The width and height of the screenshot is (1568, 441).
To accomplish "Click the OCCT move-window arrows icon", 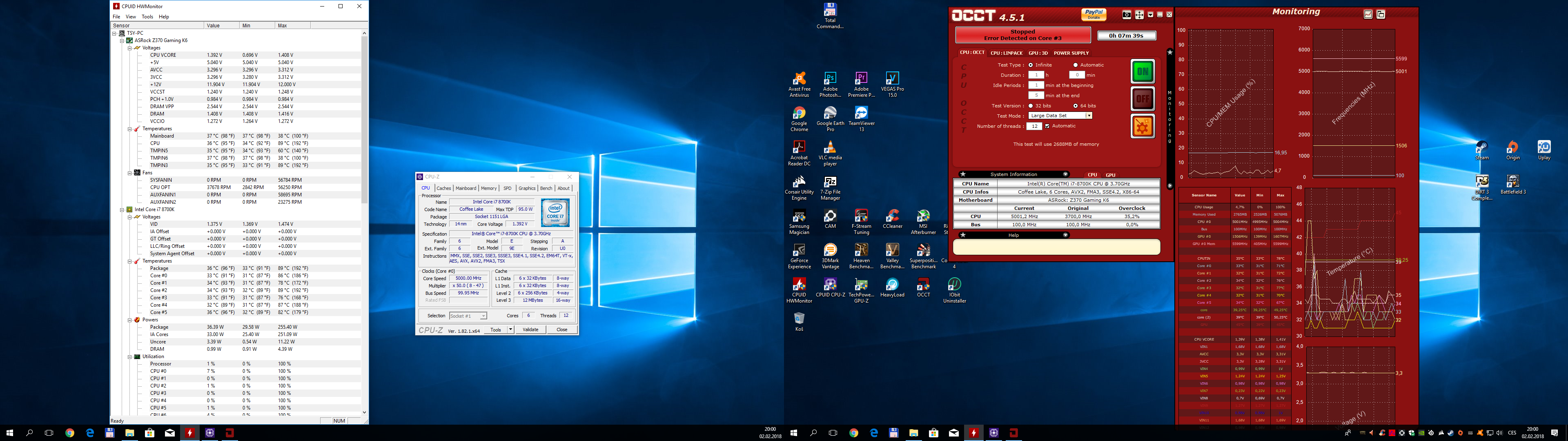I will (x=1140, y=15).
